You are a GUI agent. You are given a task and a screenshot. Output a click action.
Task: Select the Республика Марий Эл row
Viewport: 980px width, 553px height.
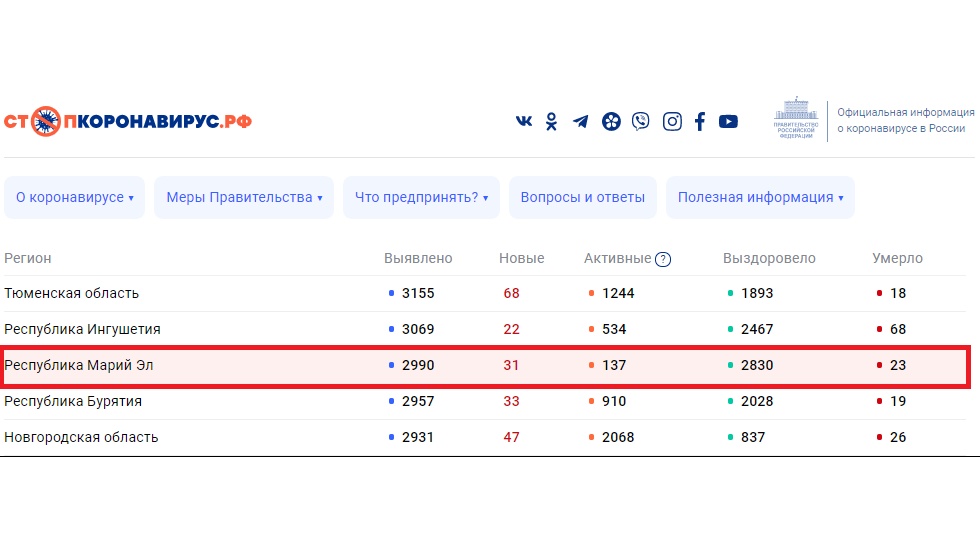[79, 366]
